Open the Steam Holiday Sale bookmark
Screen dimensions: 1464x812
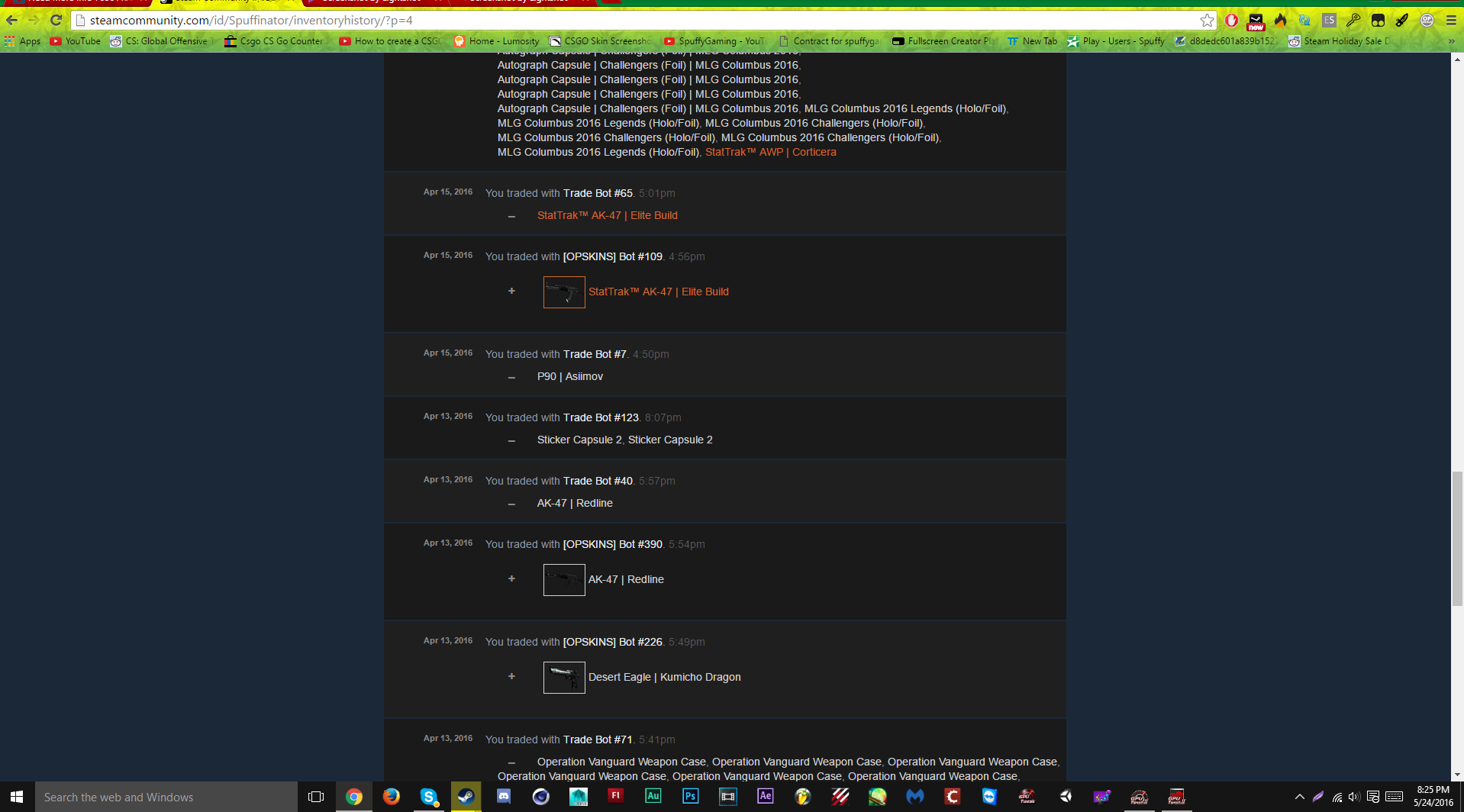click(1340, 41)
